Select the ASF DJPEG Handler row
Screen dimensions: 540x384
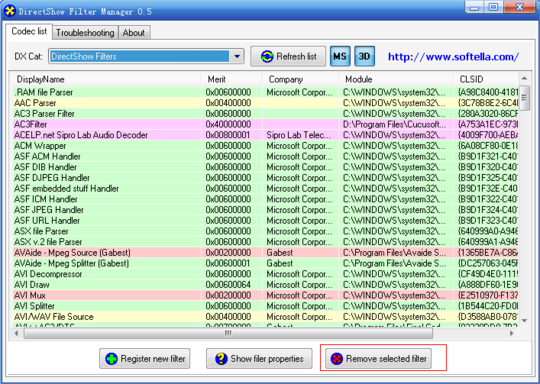click(266, 177)
